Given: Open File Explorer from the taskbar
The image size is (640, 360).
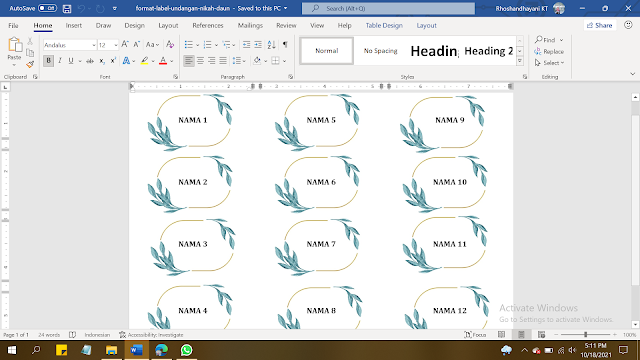Looking at the screenshot, I should 111,350.
